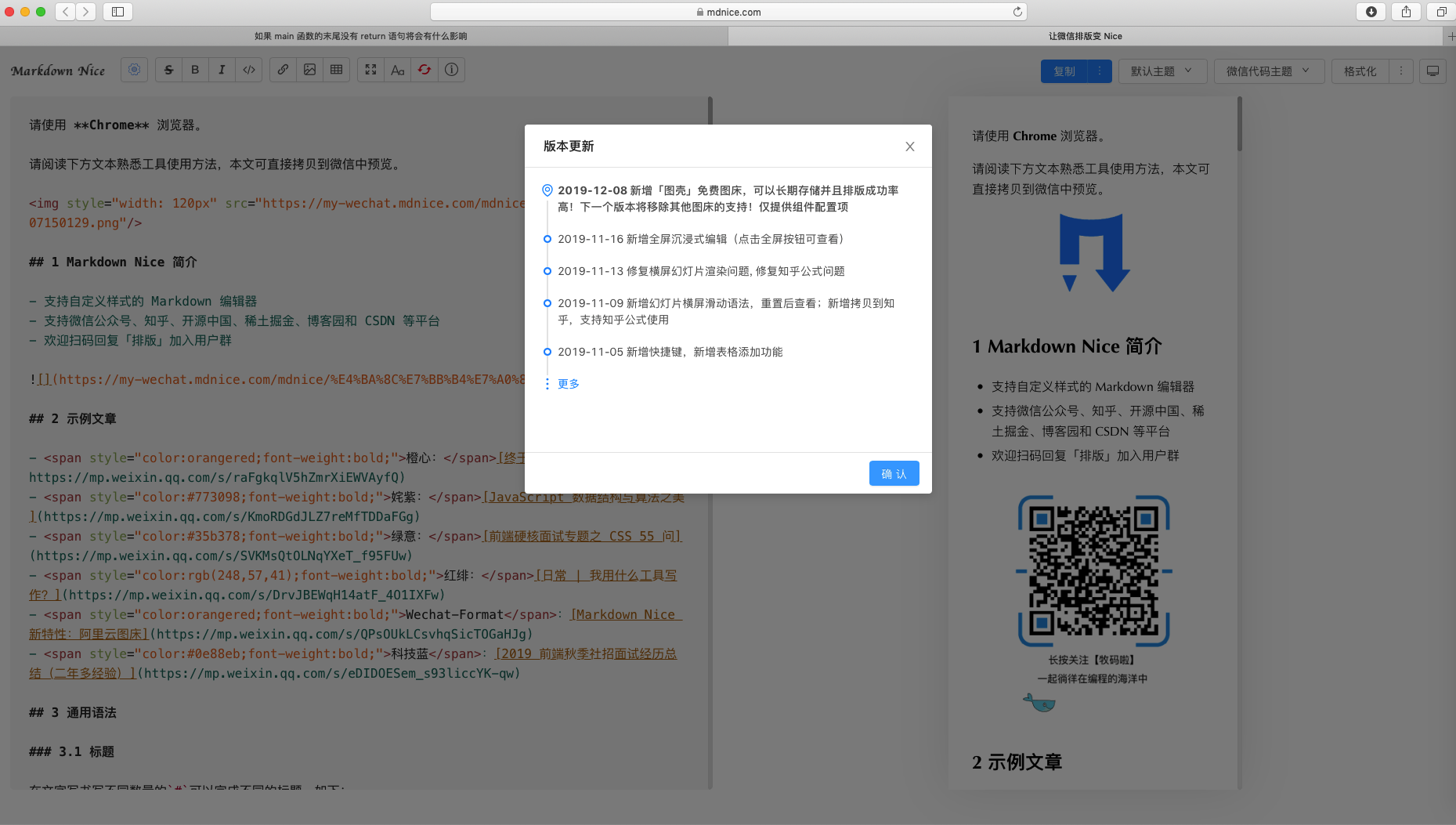Click the whale icon below the QR code
Screen dimensions: 1456x825
1039,703
